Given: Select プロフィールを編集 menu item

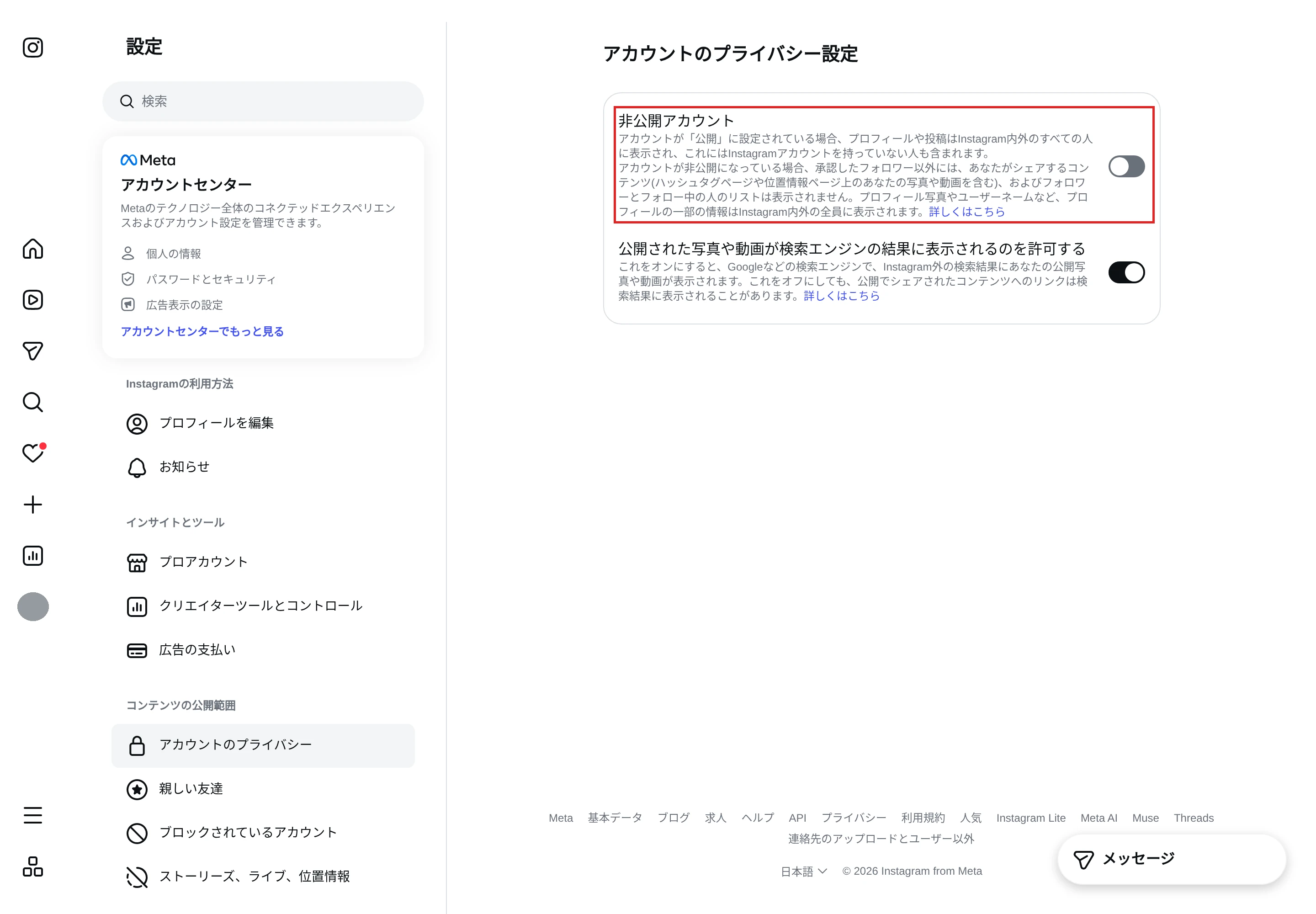Looking at the screenshot, I should click(263, 423).
